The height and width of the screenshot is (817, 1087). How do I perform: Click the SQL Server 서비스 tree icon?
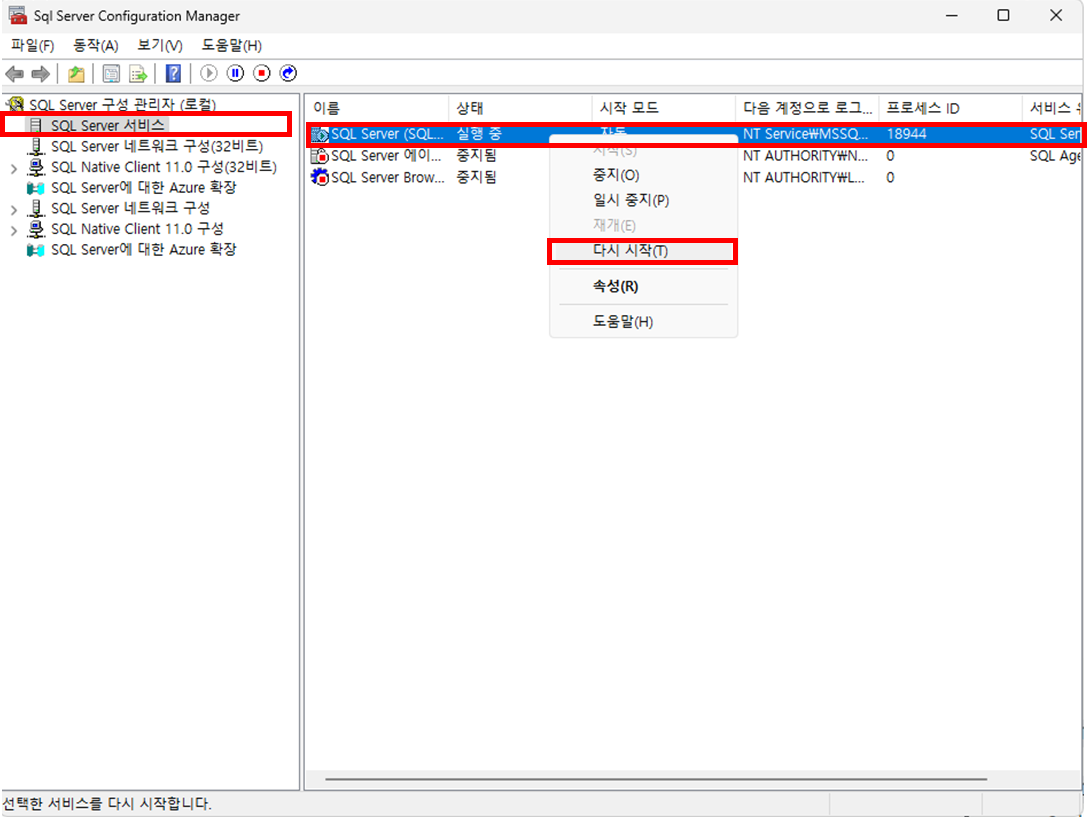(35, 125)
